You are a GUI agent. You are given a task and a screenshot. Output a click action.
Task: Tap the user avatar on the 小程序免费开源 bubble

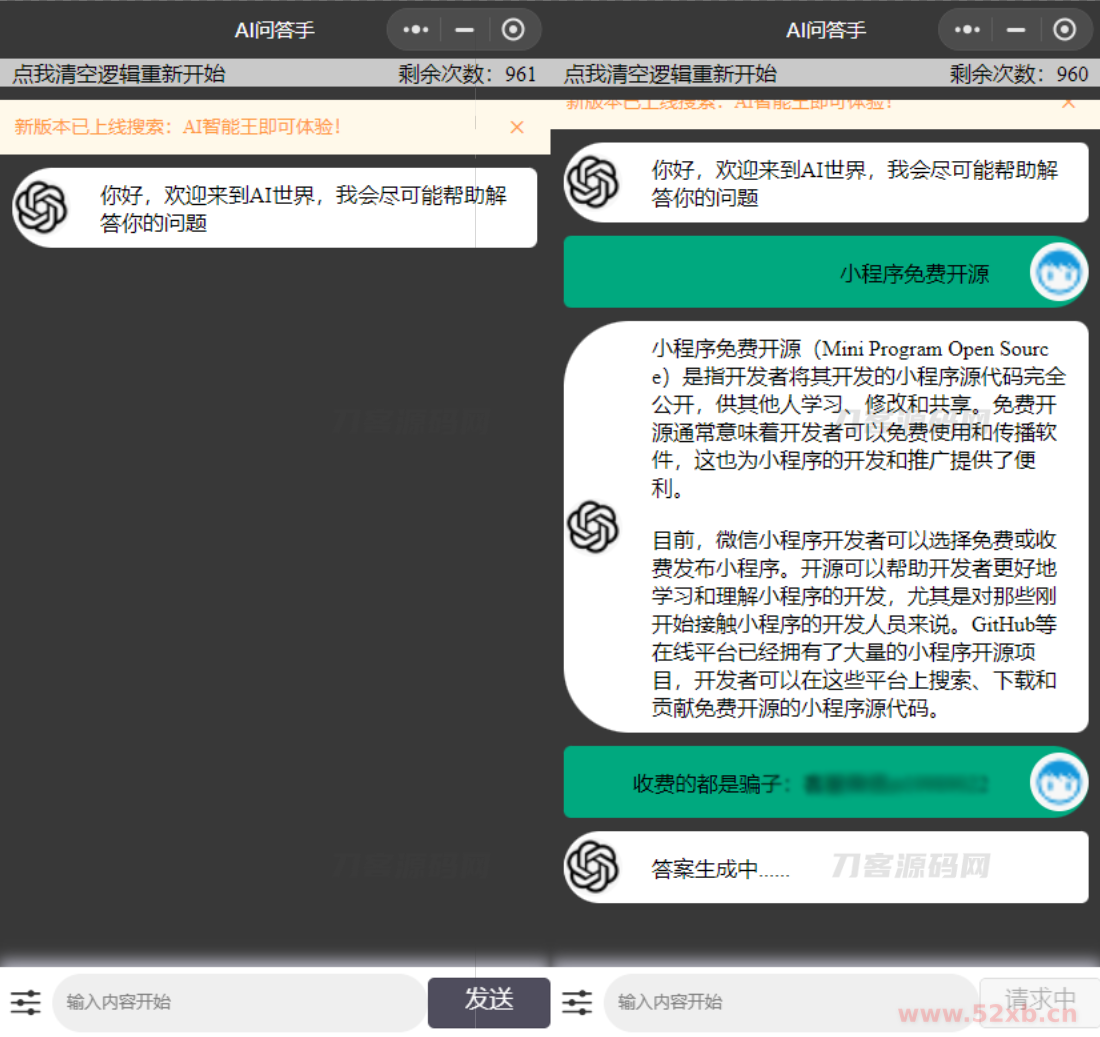pyautogui.click(x=1057, y=271)
